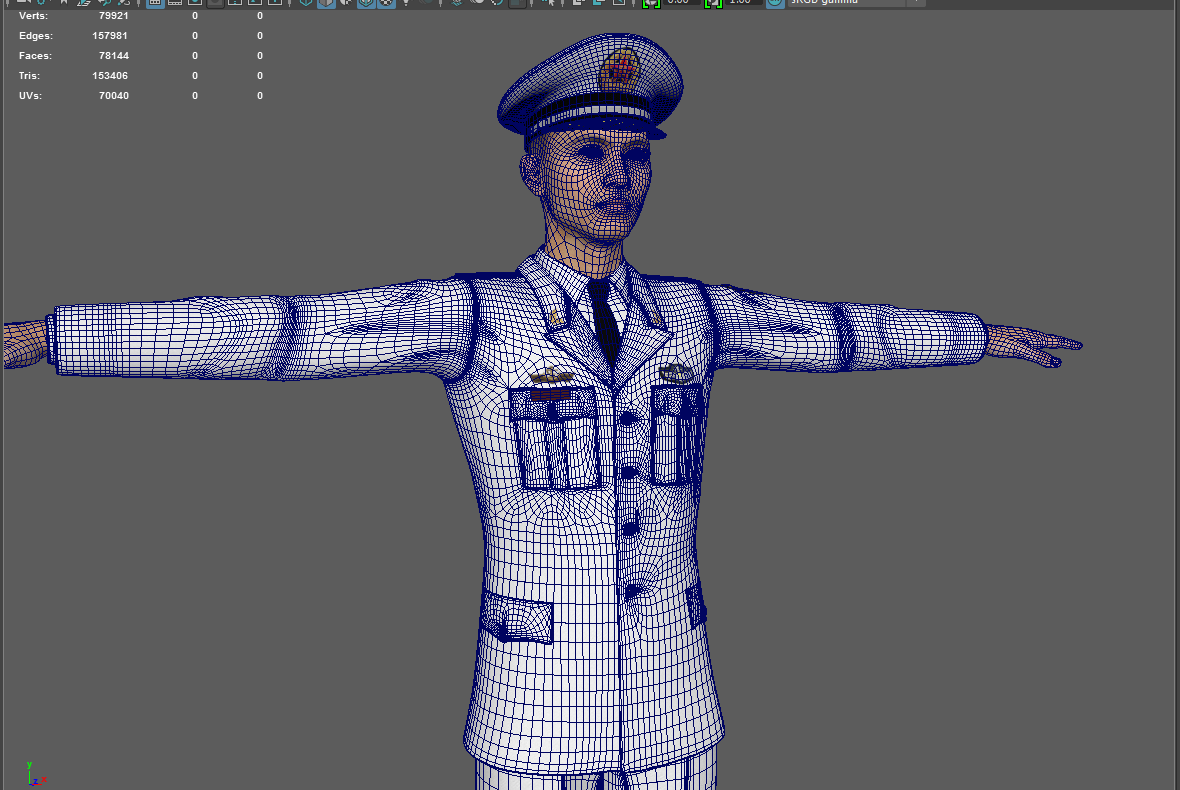Click the XYZ axis gizmo in the viewport corner
1180x790 pixels.
click(33, 774)
